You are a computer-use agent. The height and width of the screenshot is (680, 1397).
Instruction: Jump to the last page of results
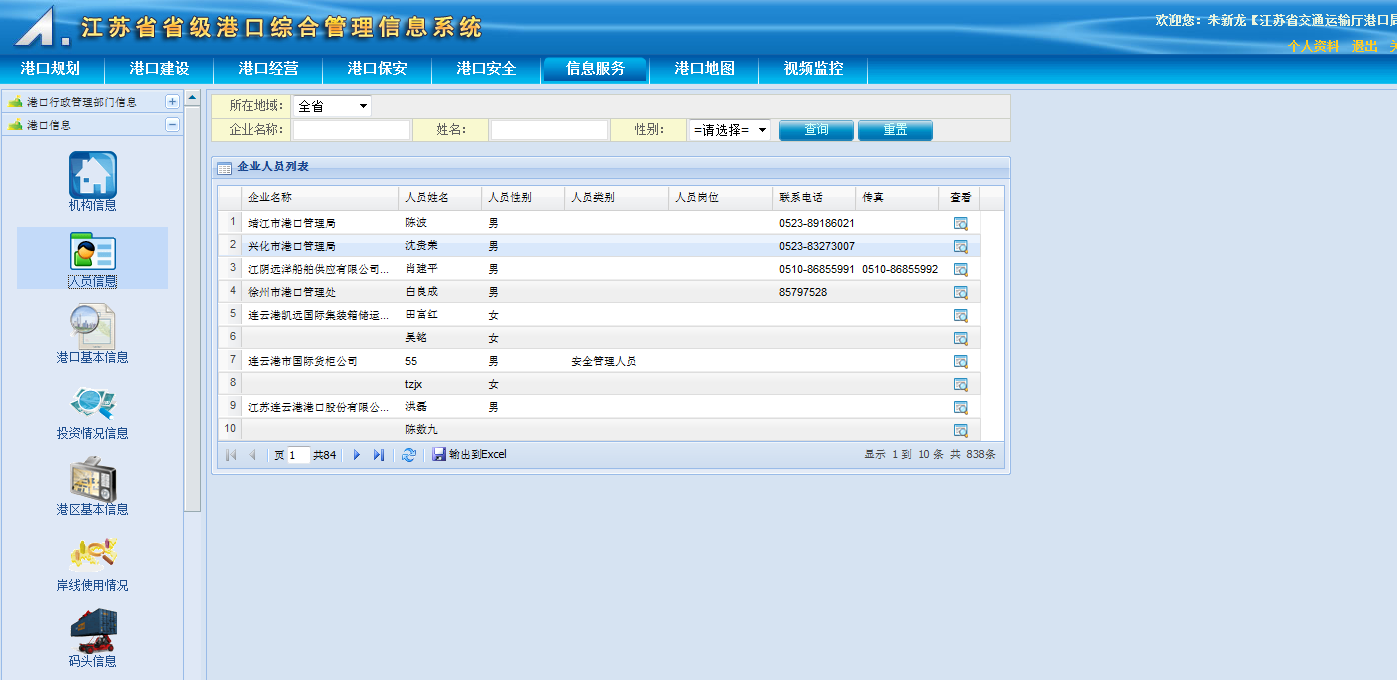point(379,455)
